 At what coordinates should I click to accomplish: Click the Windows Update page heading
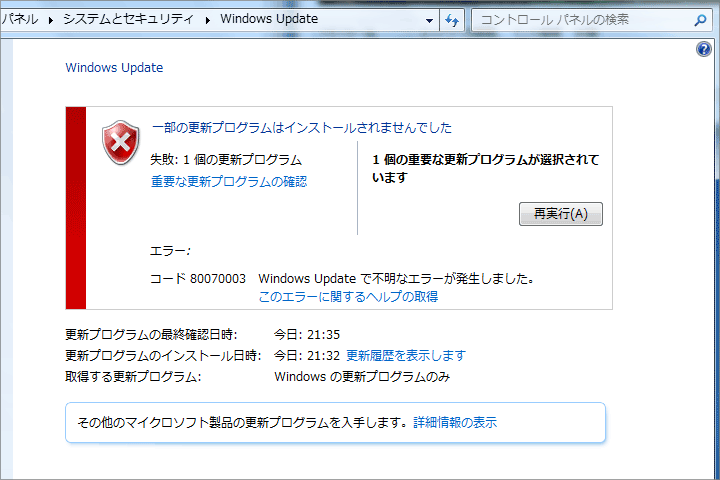click(114, 68)
